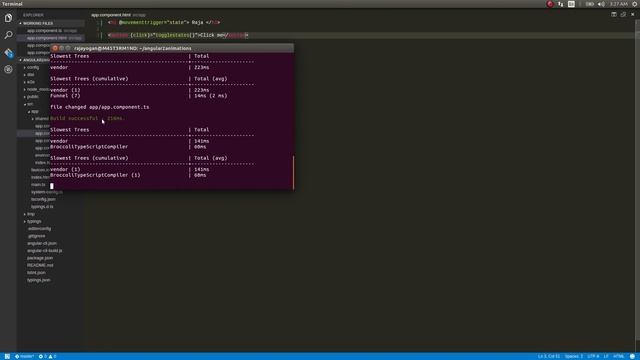Open the .gitignore file

[36, 236]
